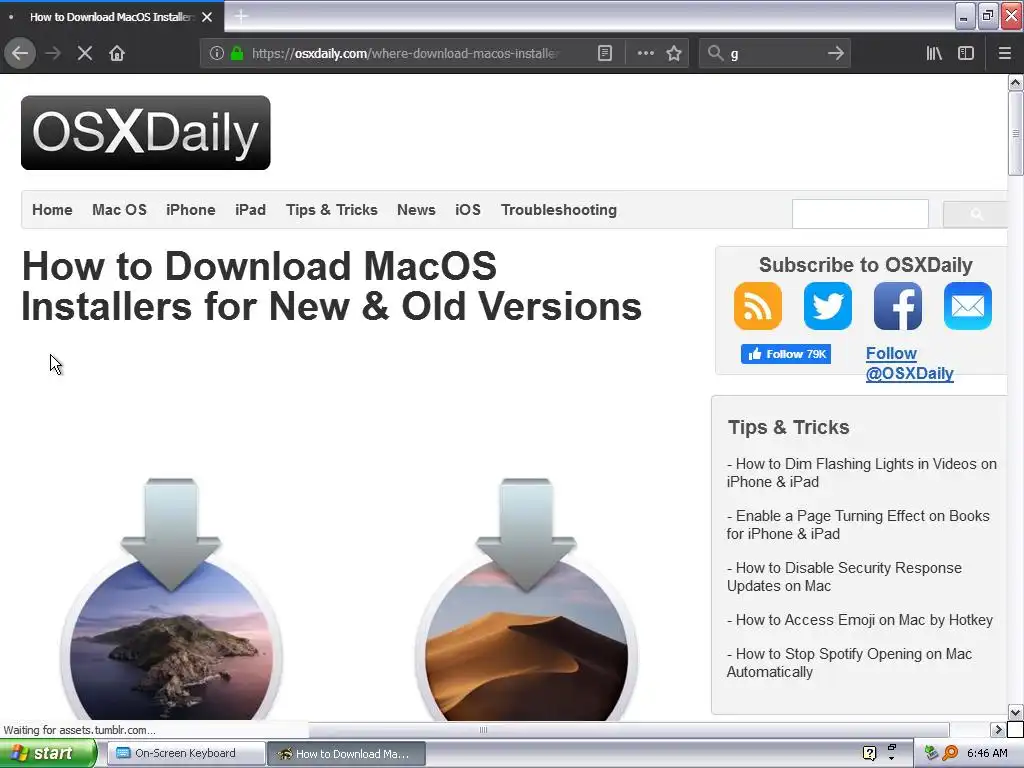1024x768 pixels.
Task: Open OSXDaily Twitter bird icon
Action: (827, 306)
